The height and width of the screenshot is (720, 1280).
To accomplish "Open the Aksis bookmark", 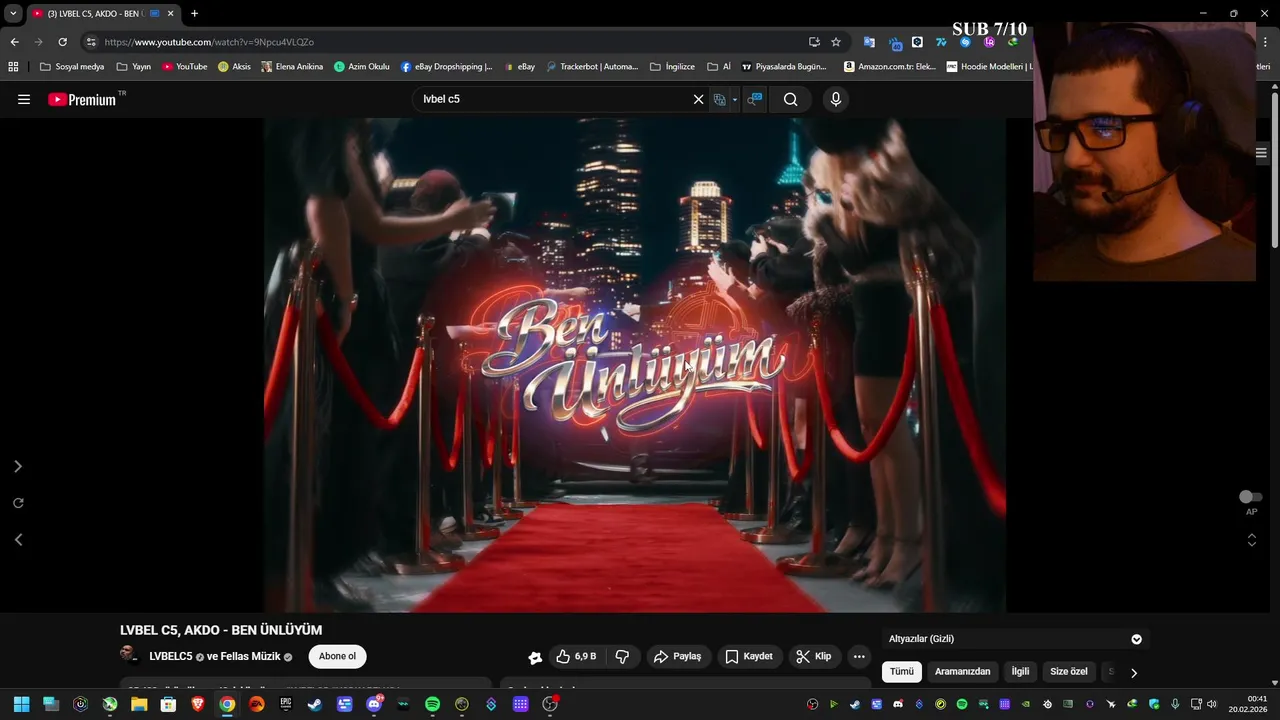I will tap(234, 67).
